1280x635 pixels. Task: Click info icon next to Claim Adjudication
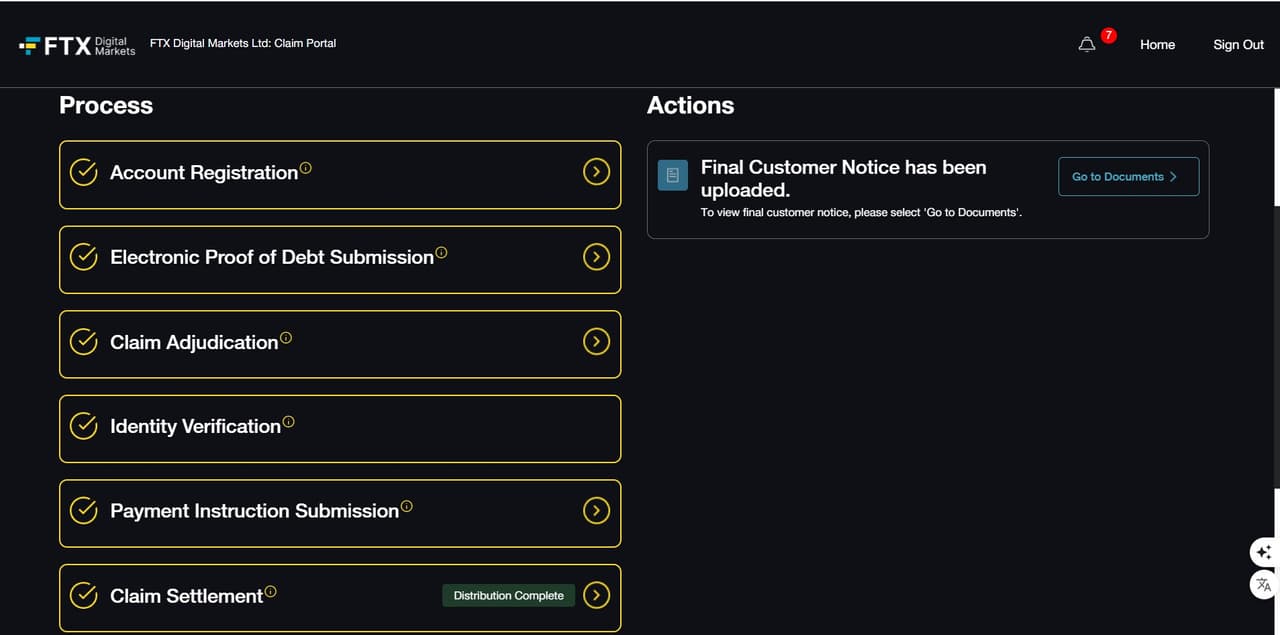click(286, 338)
